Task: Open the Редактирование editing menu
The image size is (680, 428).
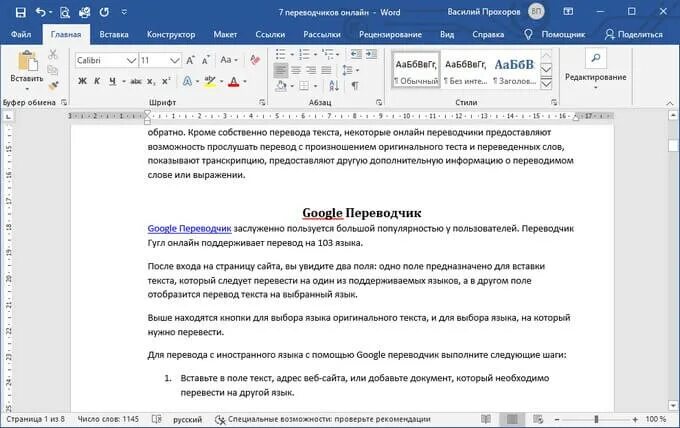Action: coord(595,69)
